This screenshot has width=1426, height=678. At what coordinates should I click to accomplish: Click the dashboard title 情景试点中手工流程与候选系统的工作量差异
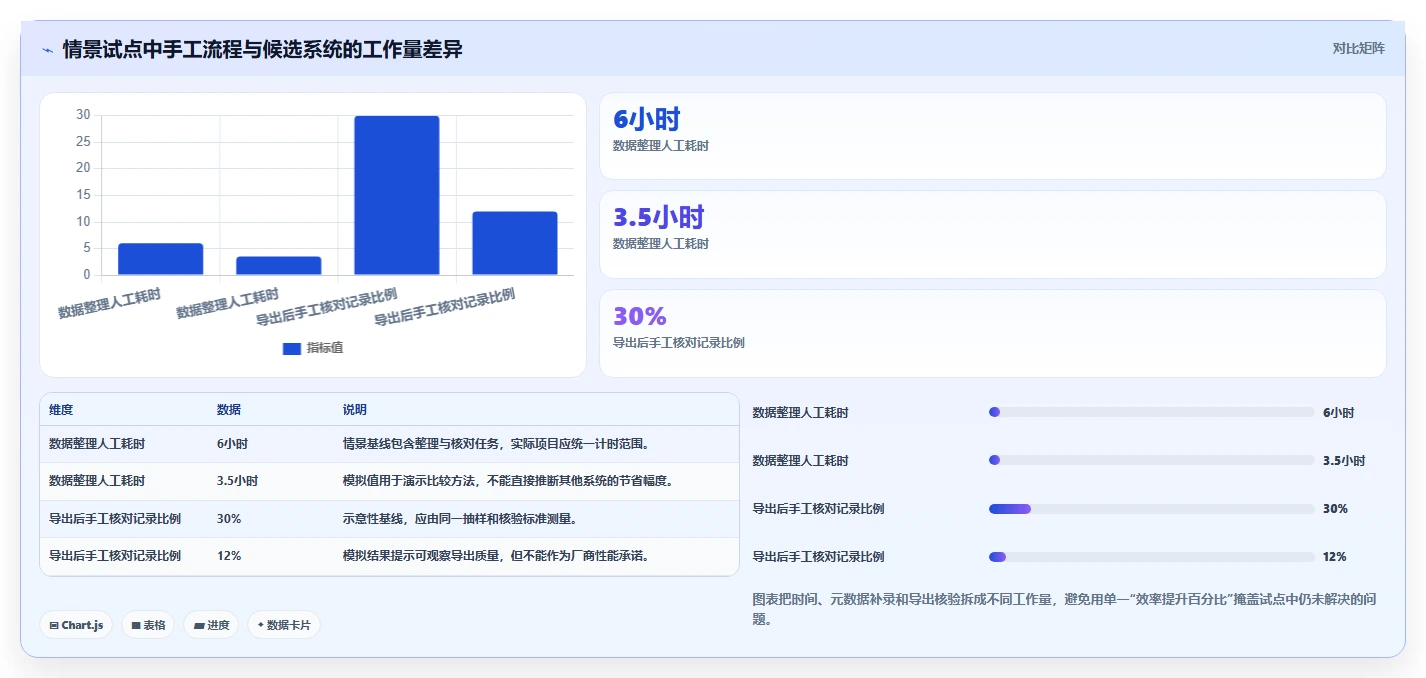262,49
